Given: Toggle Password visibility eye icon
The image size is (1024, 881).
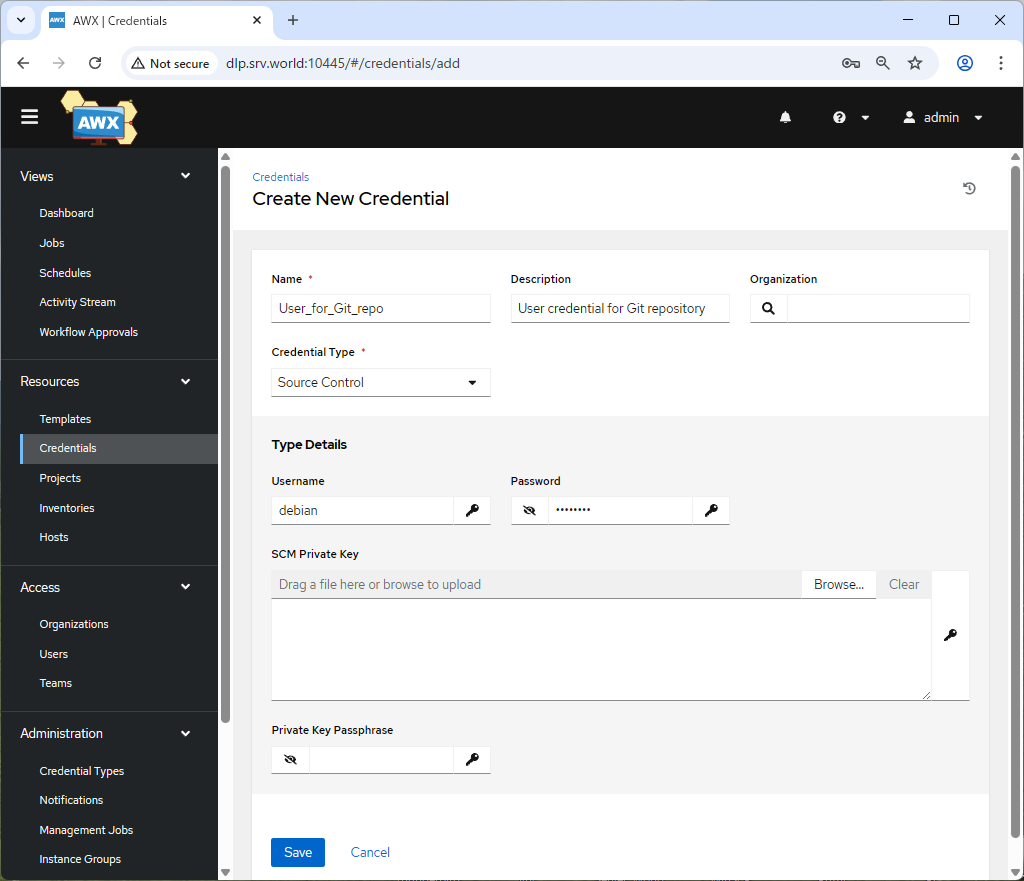Looking at the screenshot, I should point(530,510).
